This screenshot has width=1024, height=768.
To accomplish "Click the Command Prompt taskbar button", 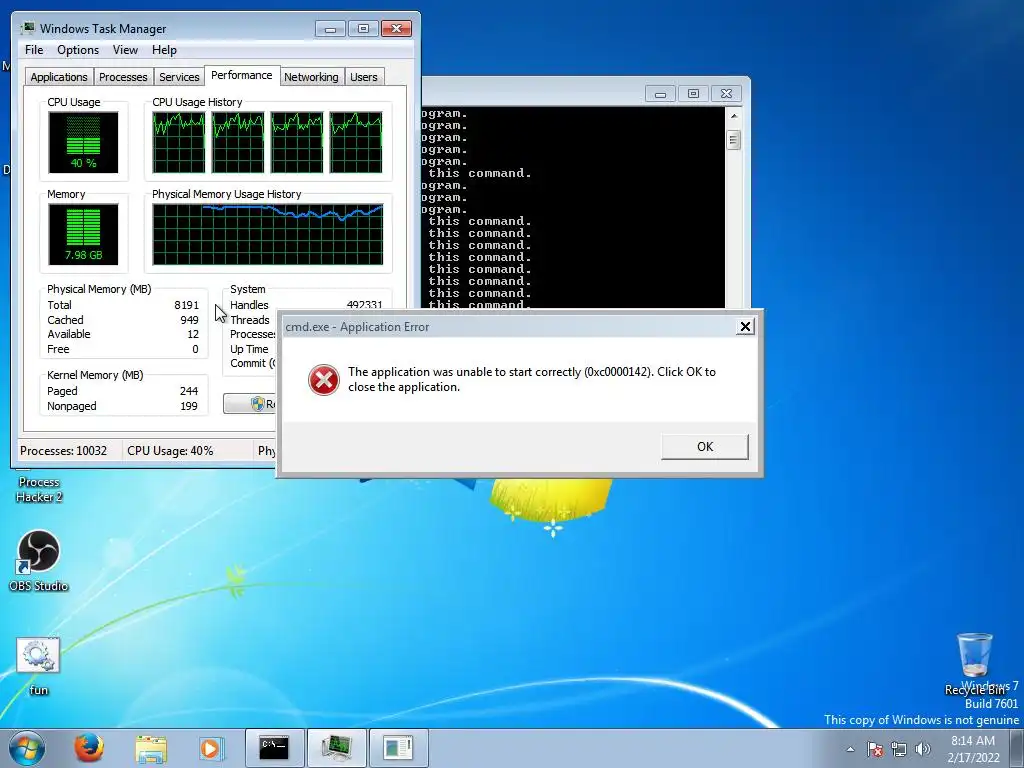I will (x=274, y=748).
